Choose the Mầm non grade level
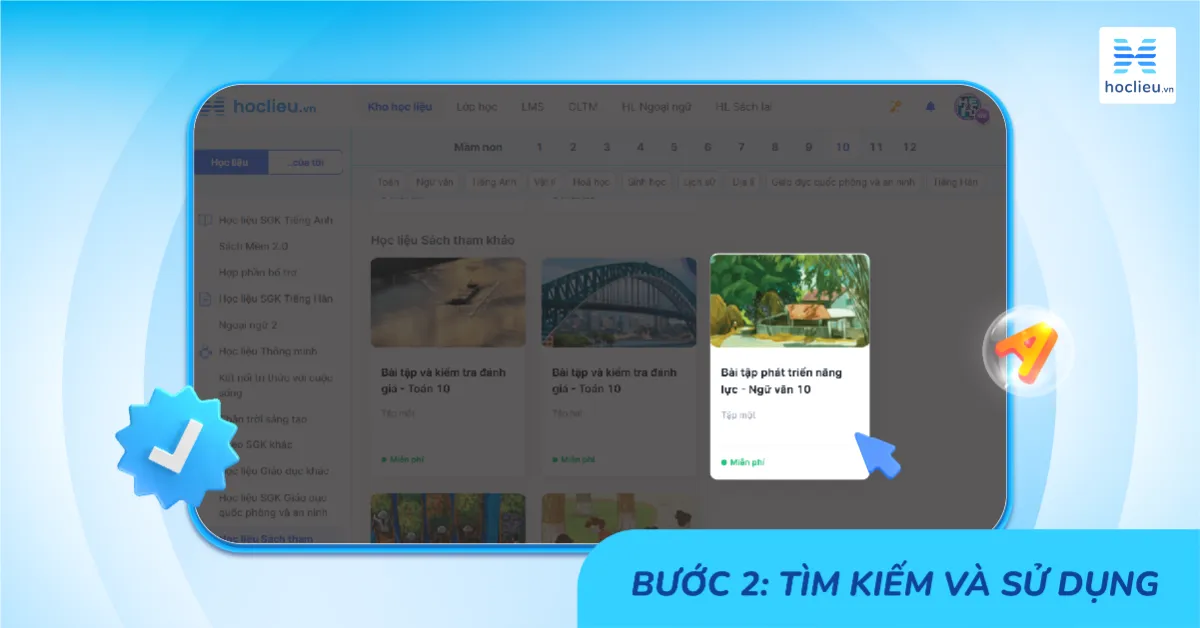The width and height of the screenshot is (1200, 628). pos(478,147)
